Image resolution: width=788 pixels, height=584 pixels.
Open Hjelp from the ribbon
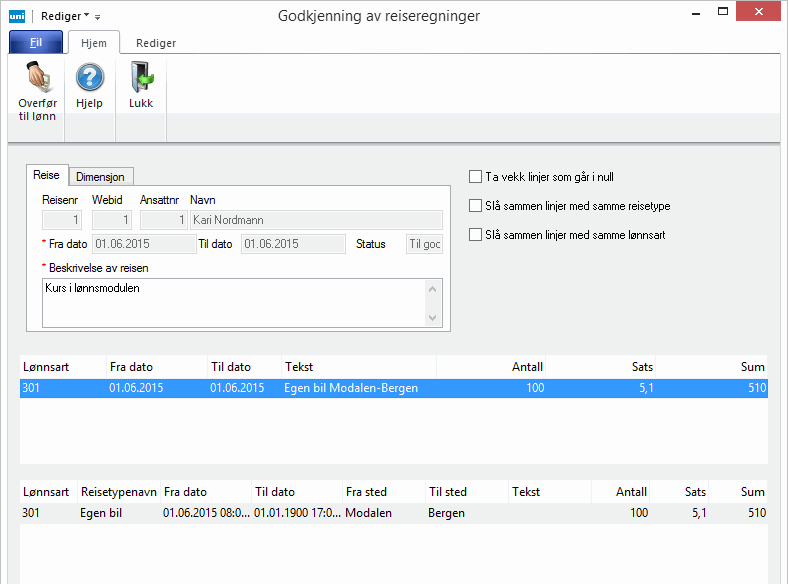(90, 78)
